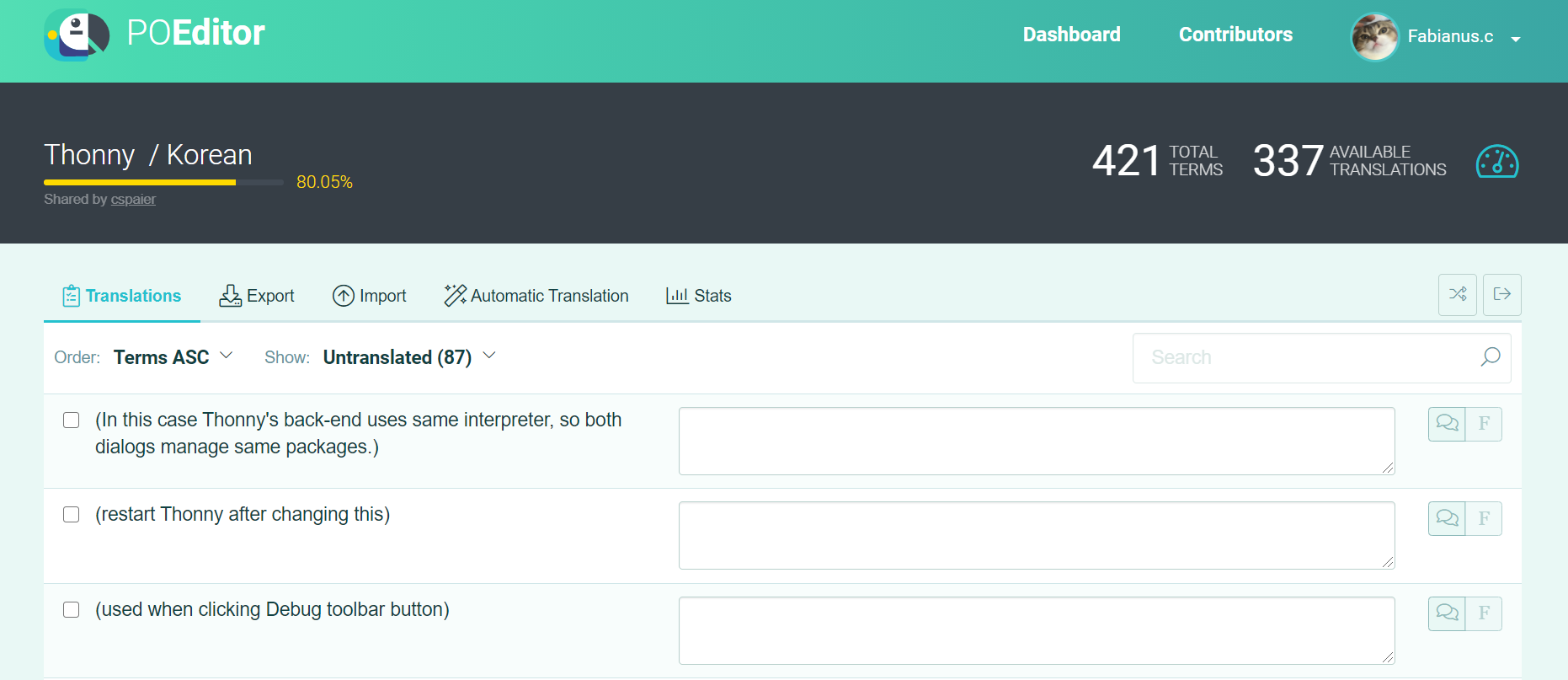The height and width of the screenshot is (680, 1568).
Task: Tick checkbox for 'used when clicking Debug toolbar button'
Action: pyautogui.click(x=72, y=610)
